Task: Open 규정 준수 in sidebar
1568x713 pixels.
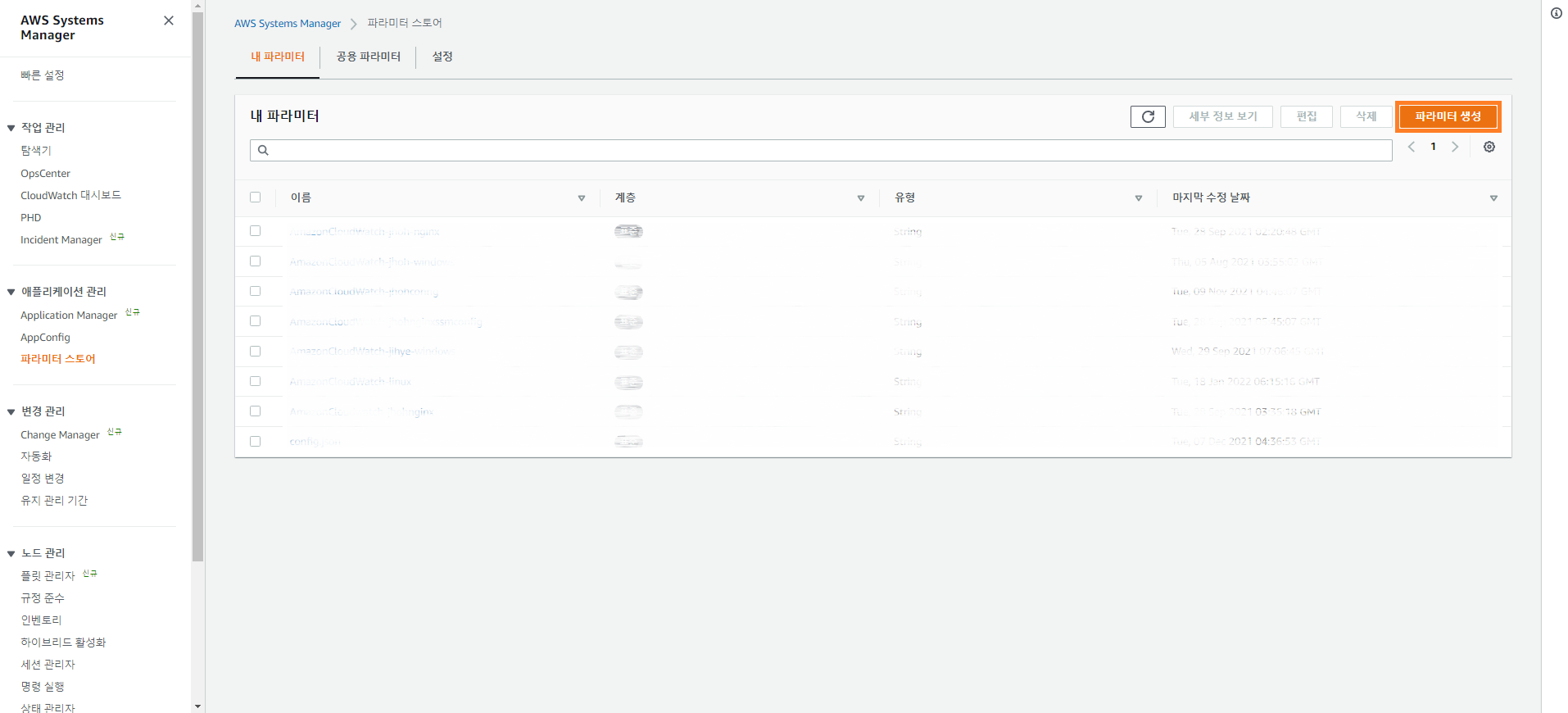Action: click(43, 597)
